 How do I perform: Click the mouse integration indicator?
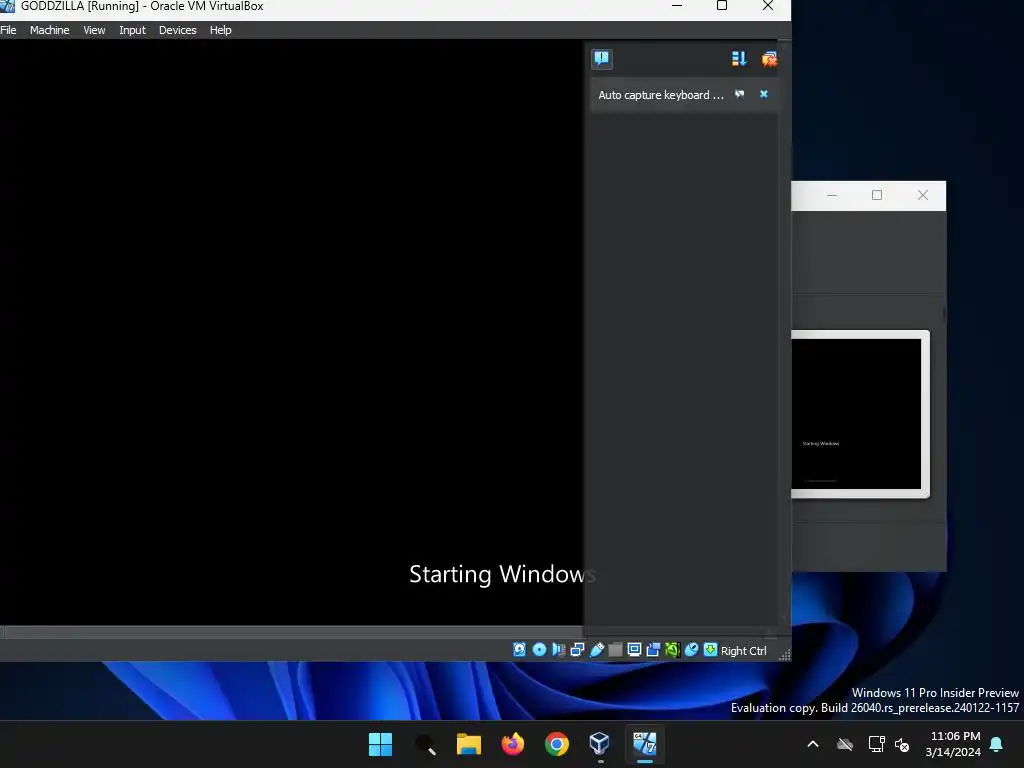click(692, 649)
